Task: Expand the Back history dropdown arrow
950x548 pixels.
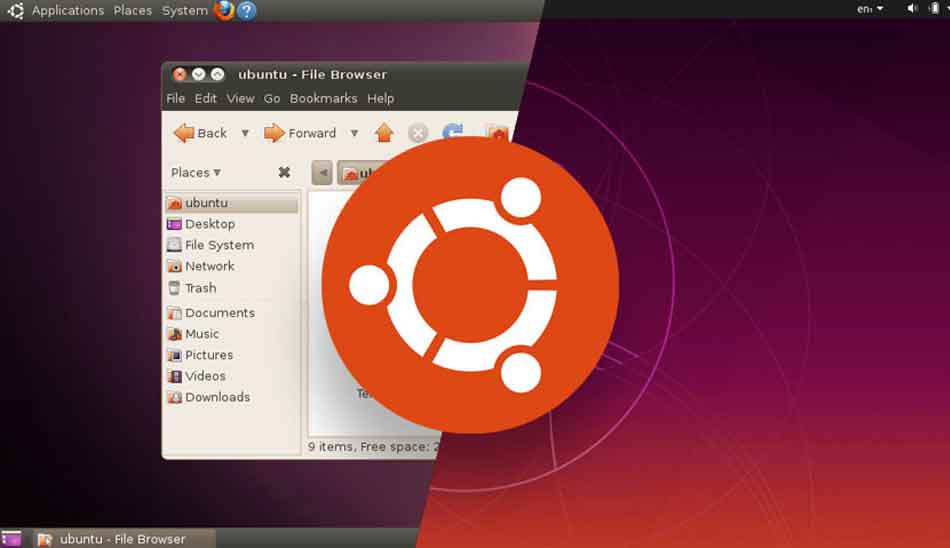Action: click(245, 133)
